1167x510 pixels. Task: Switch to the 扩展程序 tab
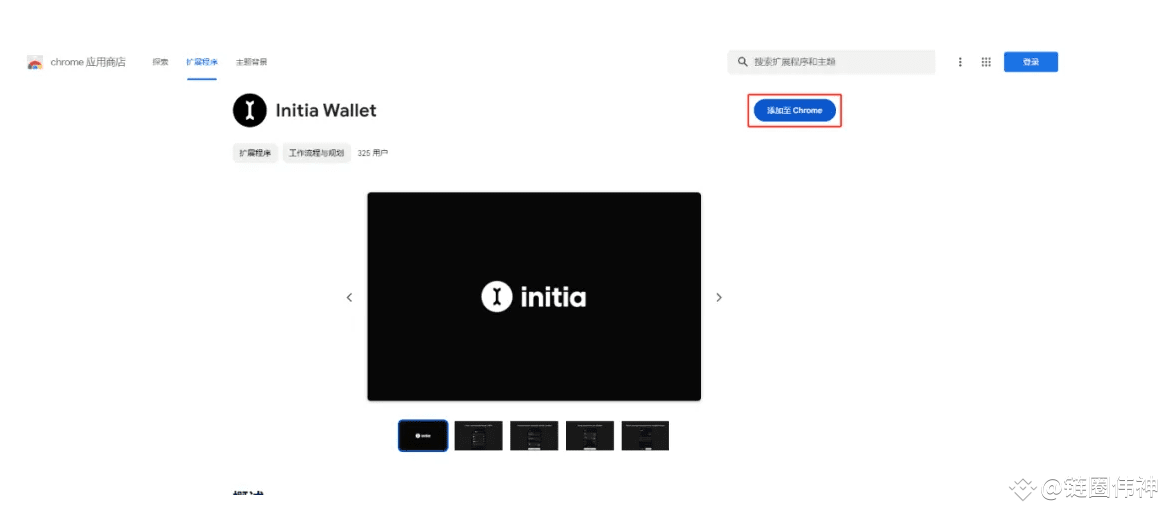[202, 63]
